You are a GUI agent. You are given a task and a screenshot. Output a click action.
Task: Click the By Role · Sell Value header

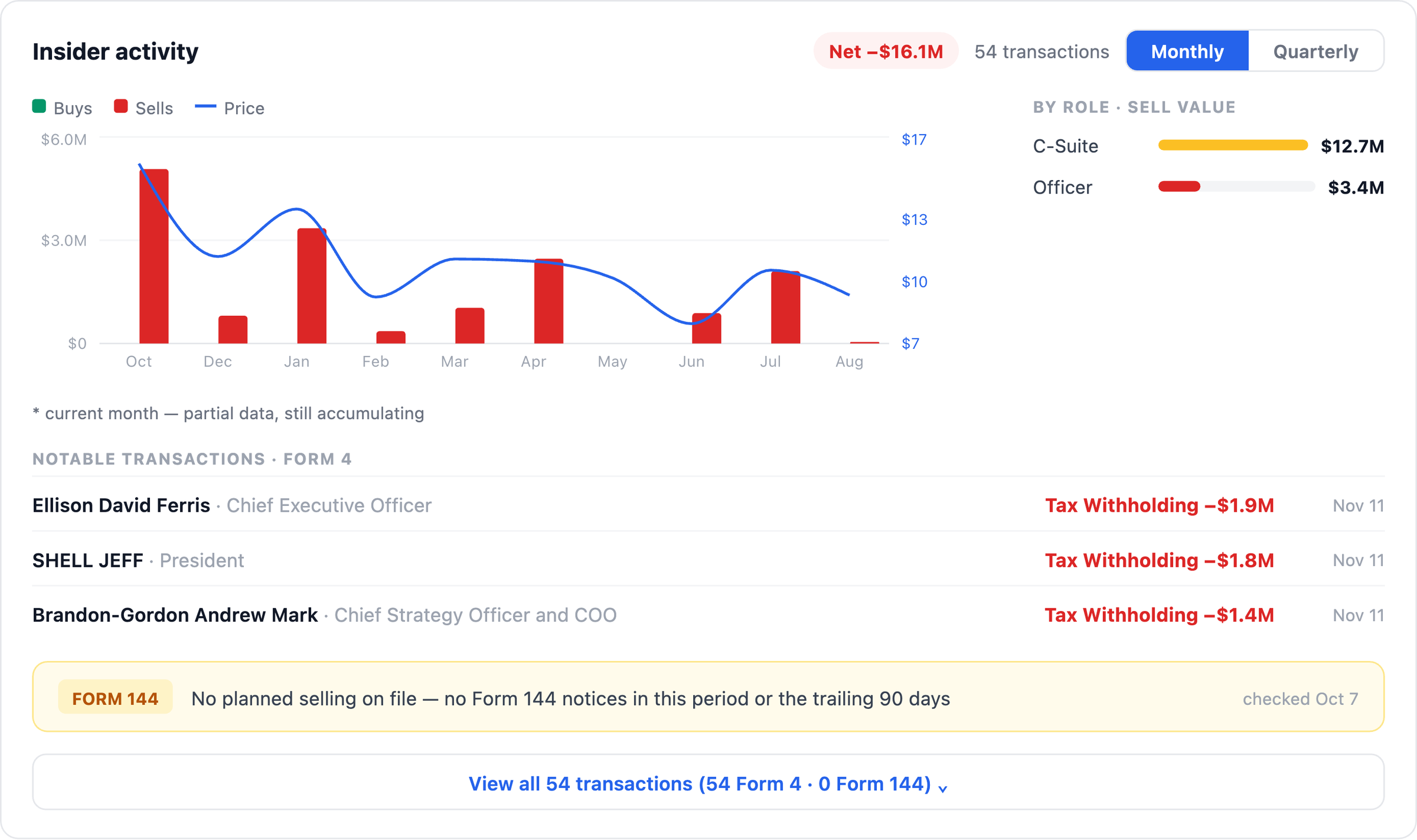tap(1134, 107)
